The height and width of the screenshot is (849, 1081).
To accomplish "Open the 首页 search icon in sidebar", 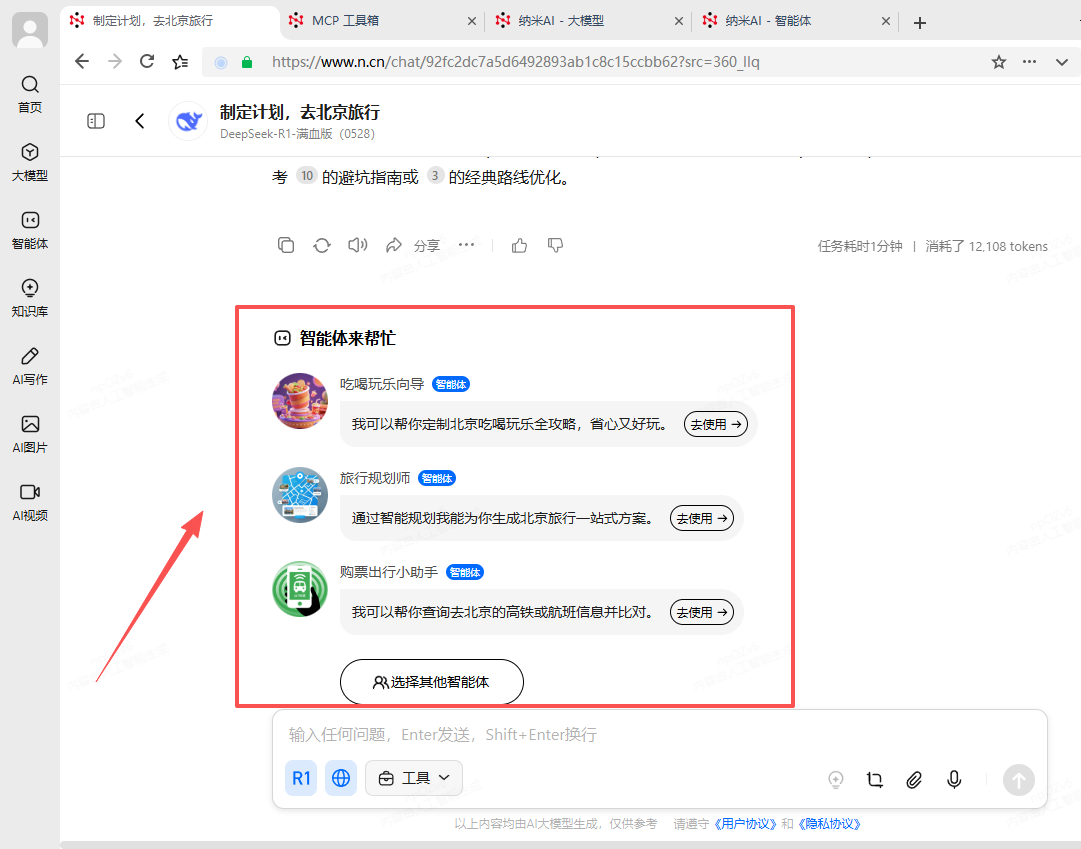I will 30,94.
